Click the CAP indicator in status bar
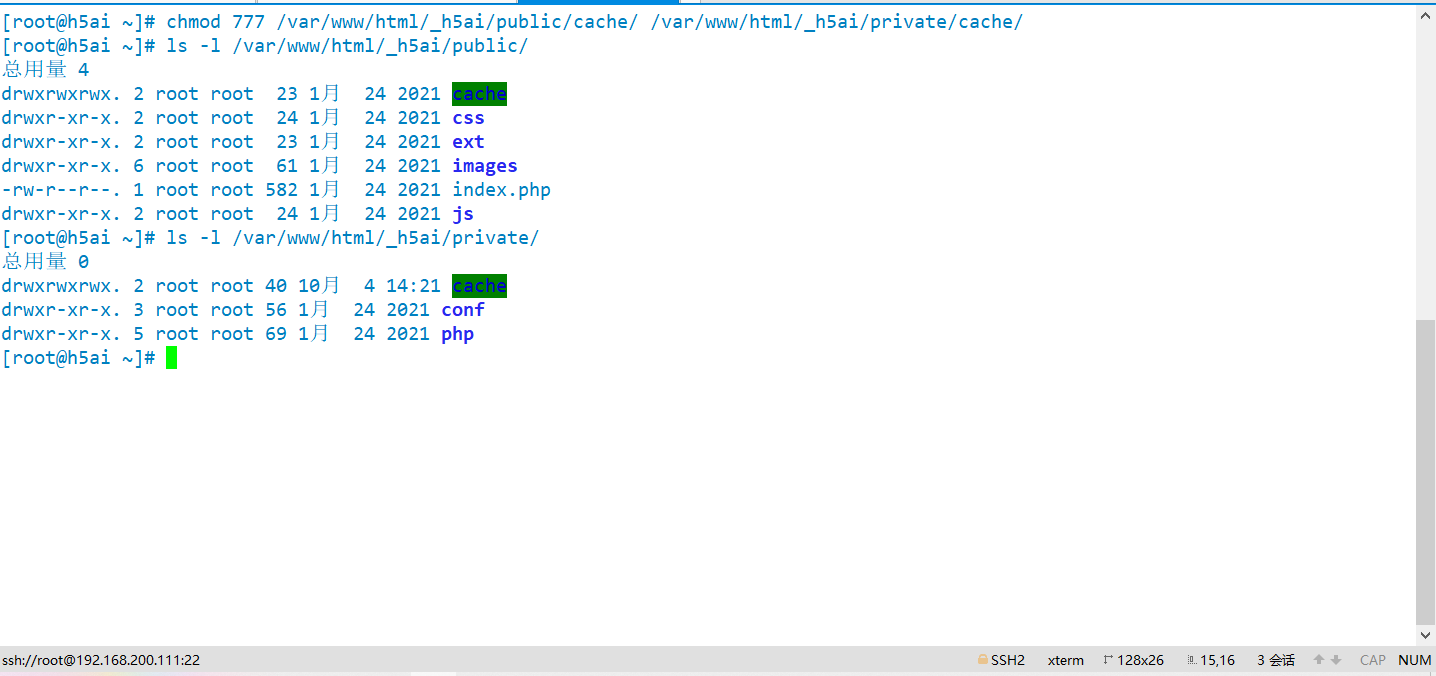 click(x=1373, y=660)
